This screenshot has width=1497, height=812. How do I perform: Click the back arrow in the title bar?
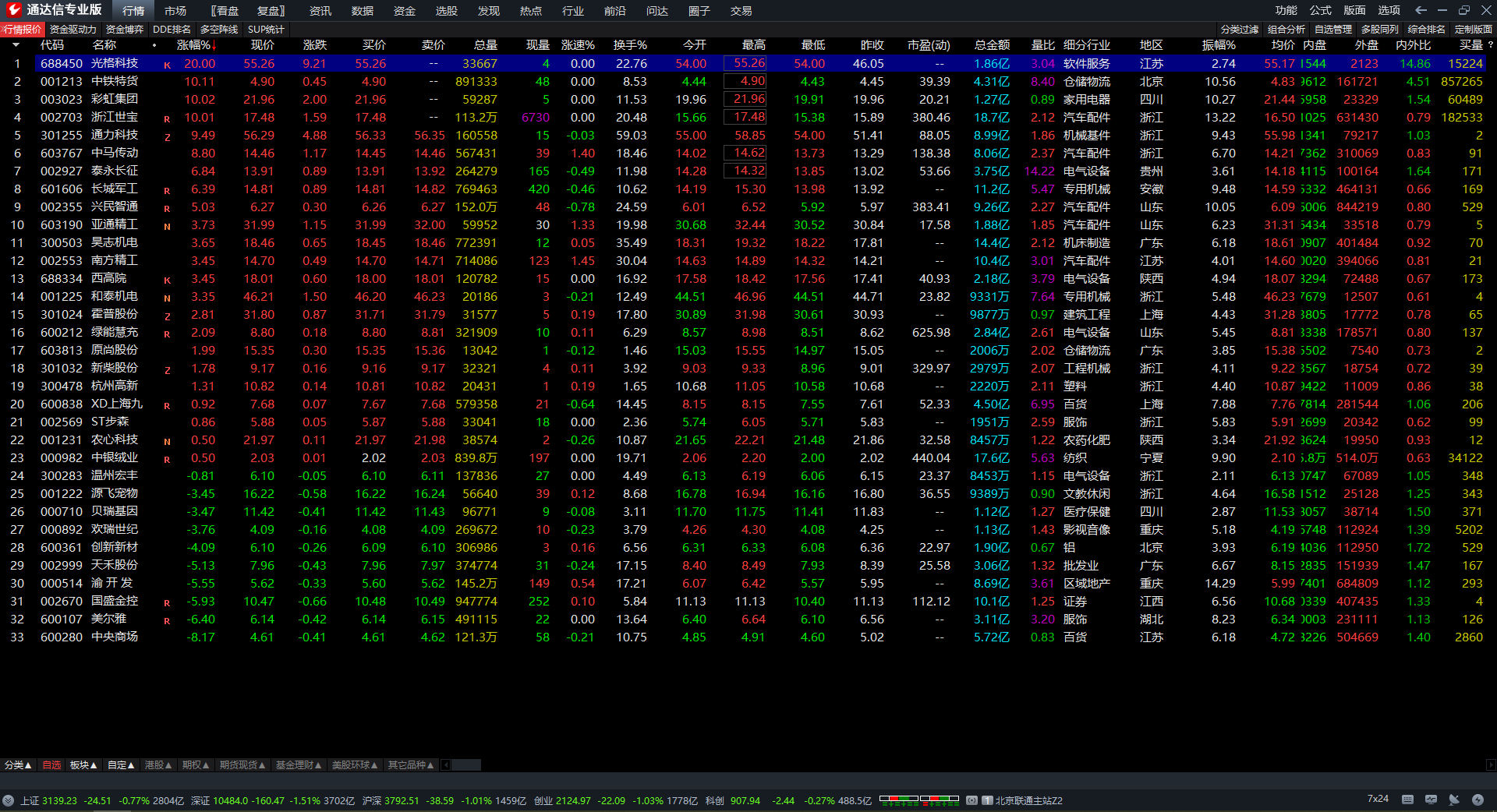[x=1421, y=10]
